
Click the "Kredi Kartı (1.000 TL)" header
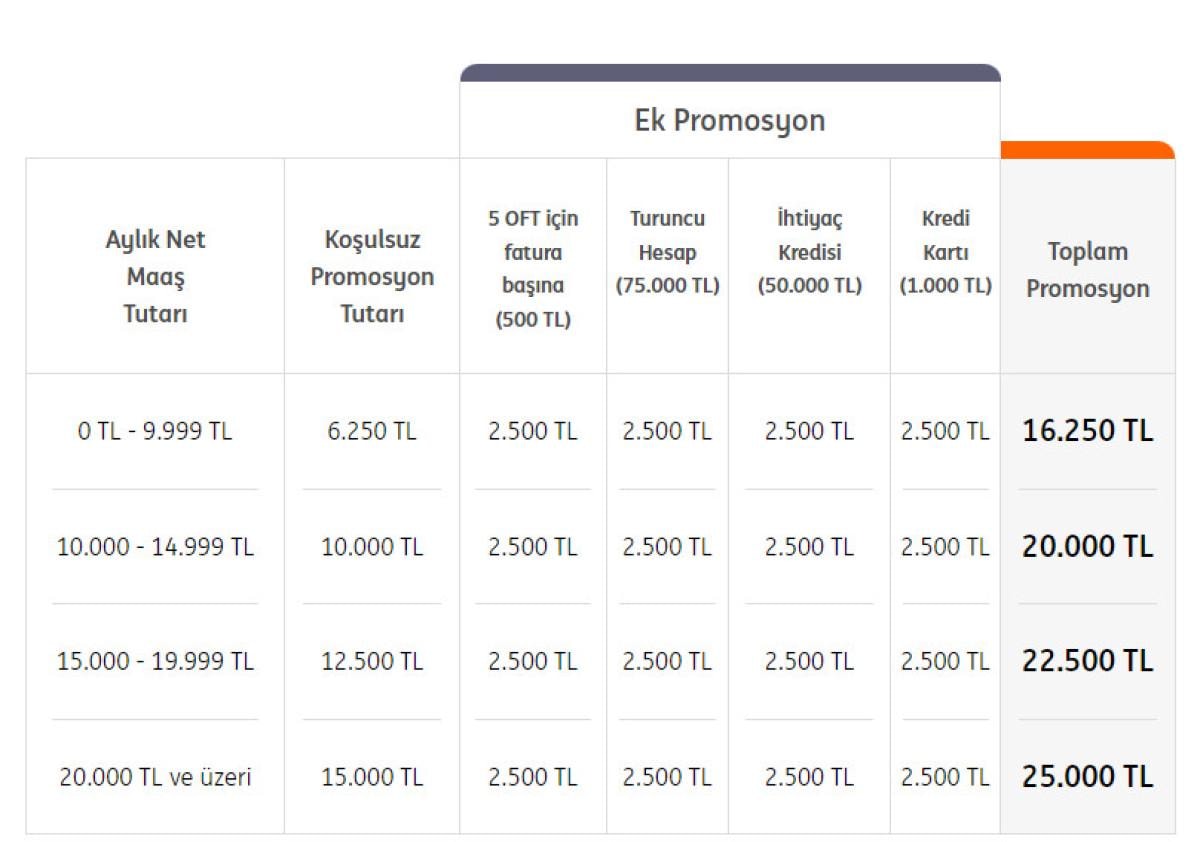pyautogui.click(x=945, y=252)
